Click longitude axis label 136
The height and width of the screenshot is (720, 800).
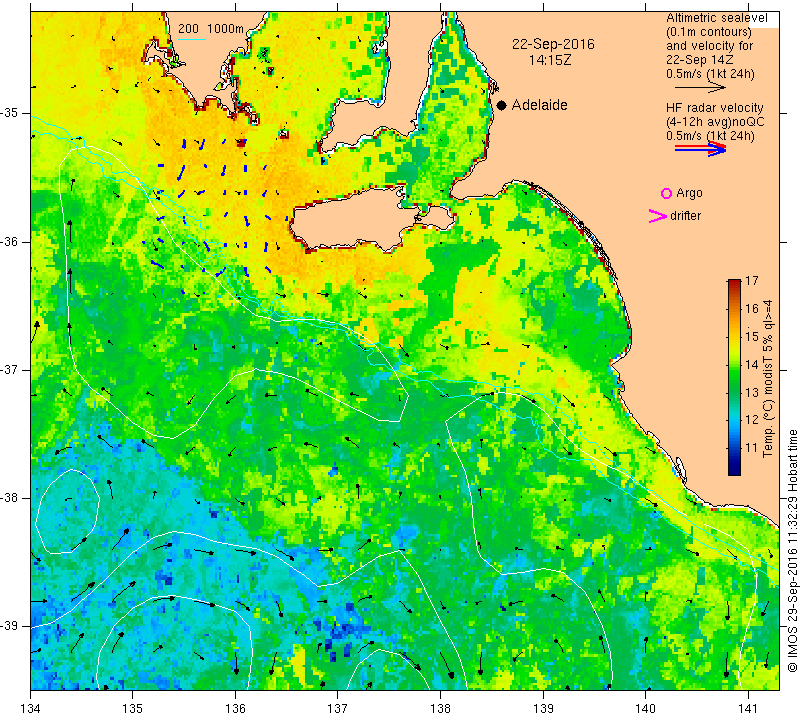[x=235, y=708]
